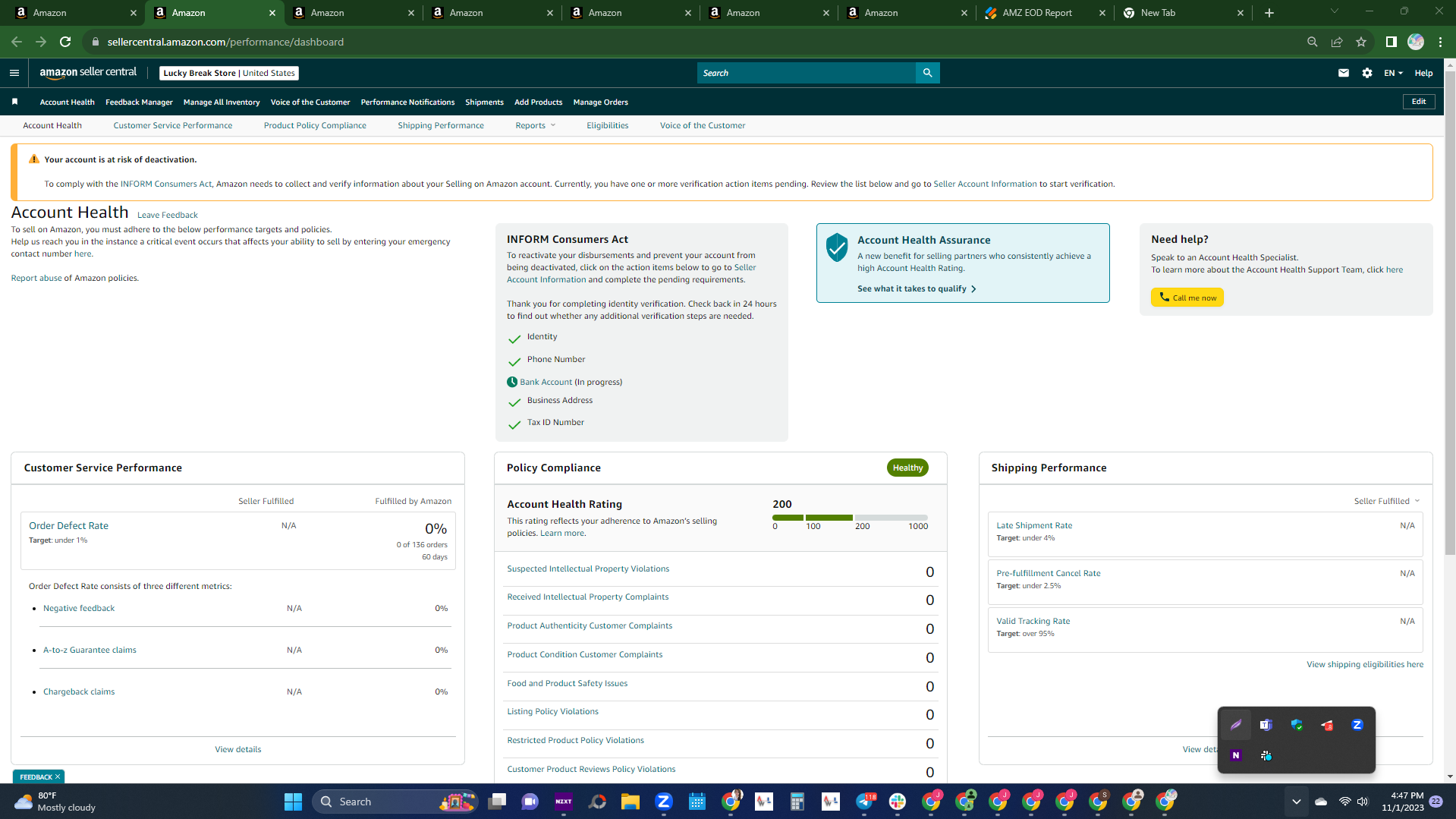Toggle the Chrome side panel icon
The width and height of the screenshot is (1456, 819).
pos(1391,42)
